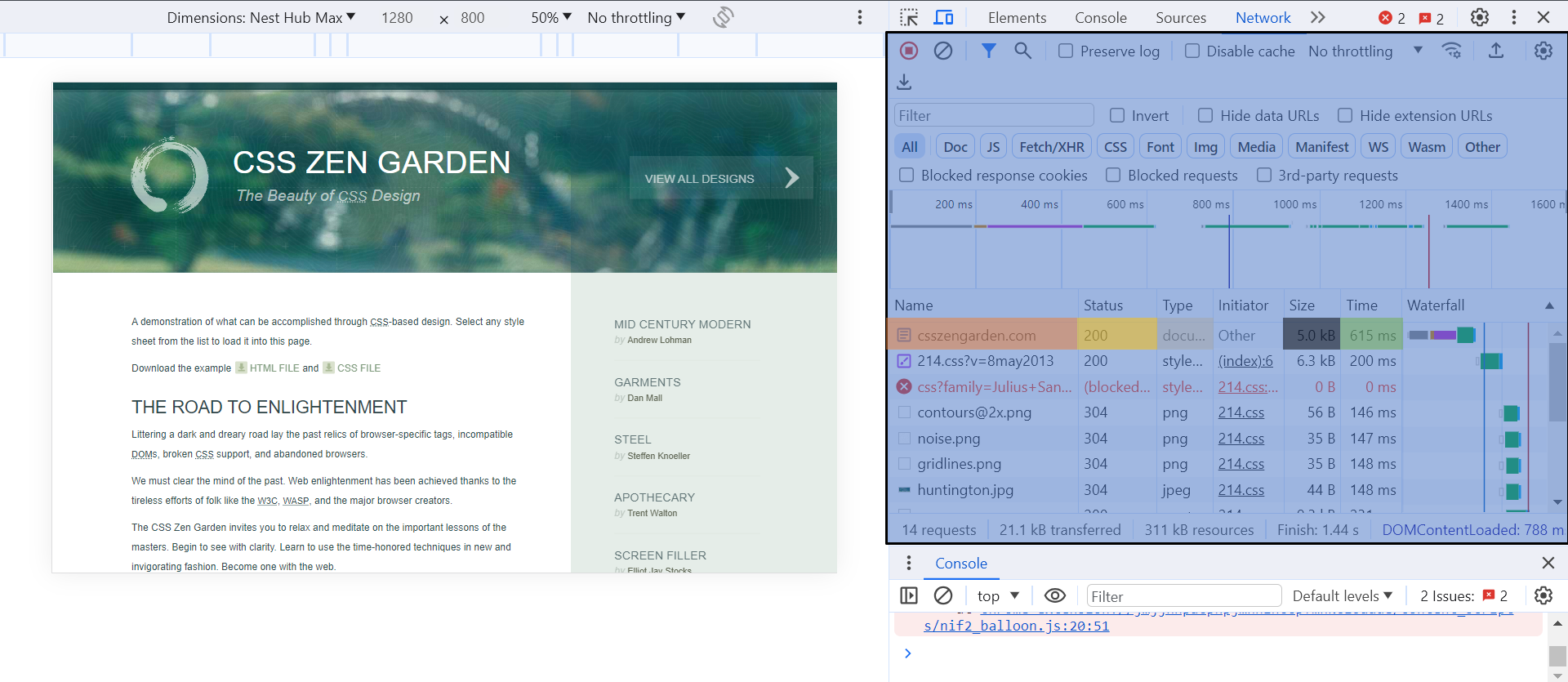The height and width of the screenshot is (682, 1568).
Task: Open console top context dropdown
Action: (998, 595)
